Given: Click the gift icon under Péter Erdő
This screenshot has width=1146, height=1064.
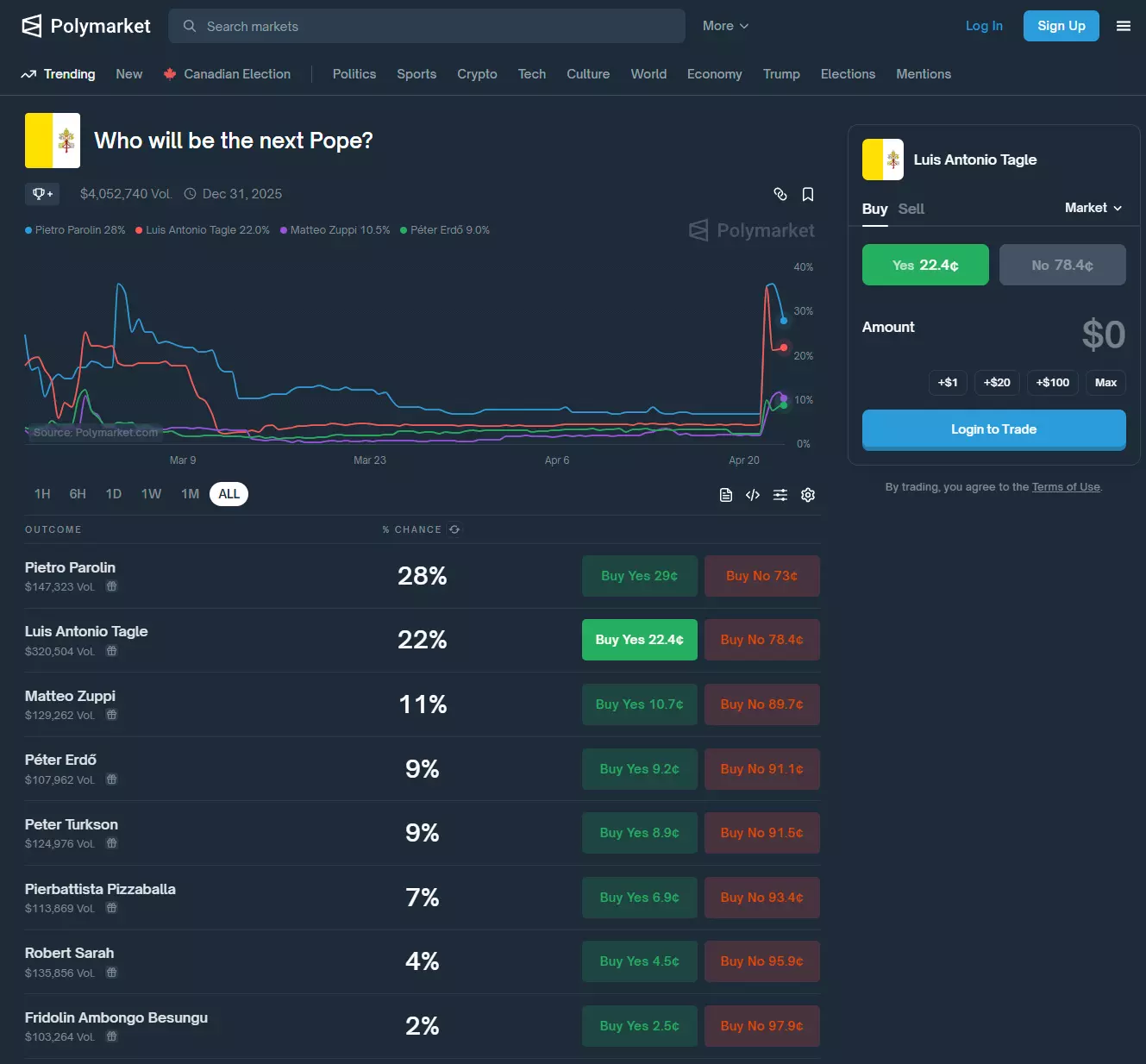Looking at the screenshot, I should coord(111,779).
